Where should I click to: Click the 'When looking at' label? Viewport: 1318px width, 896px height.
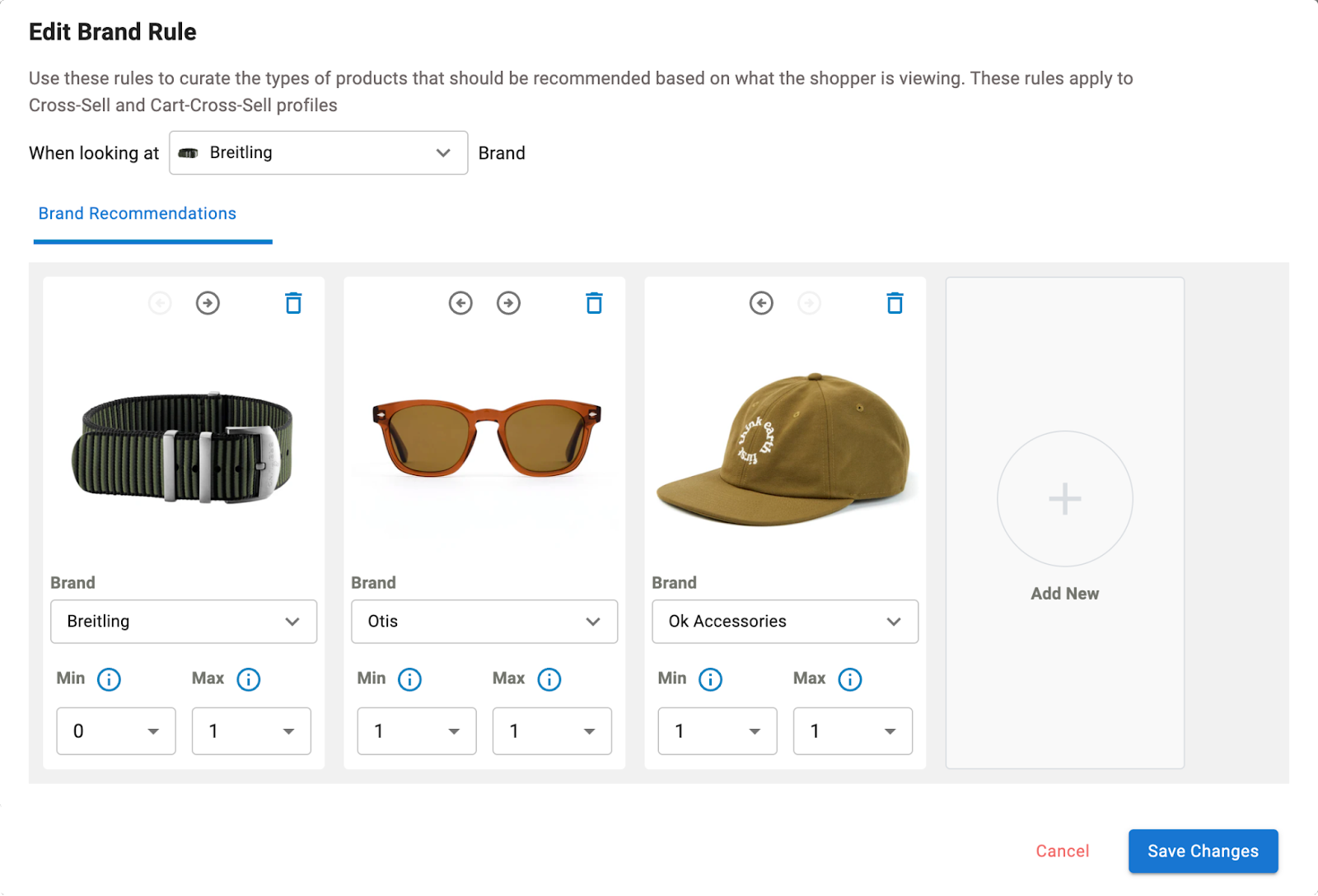[x=94, y=153]
